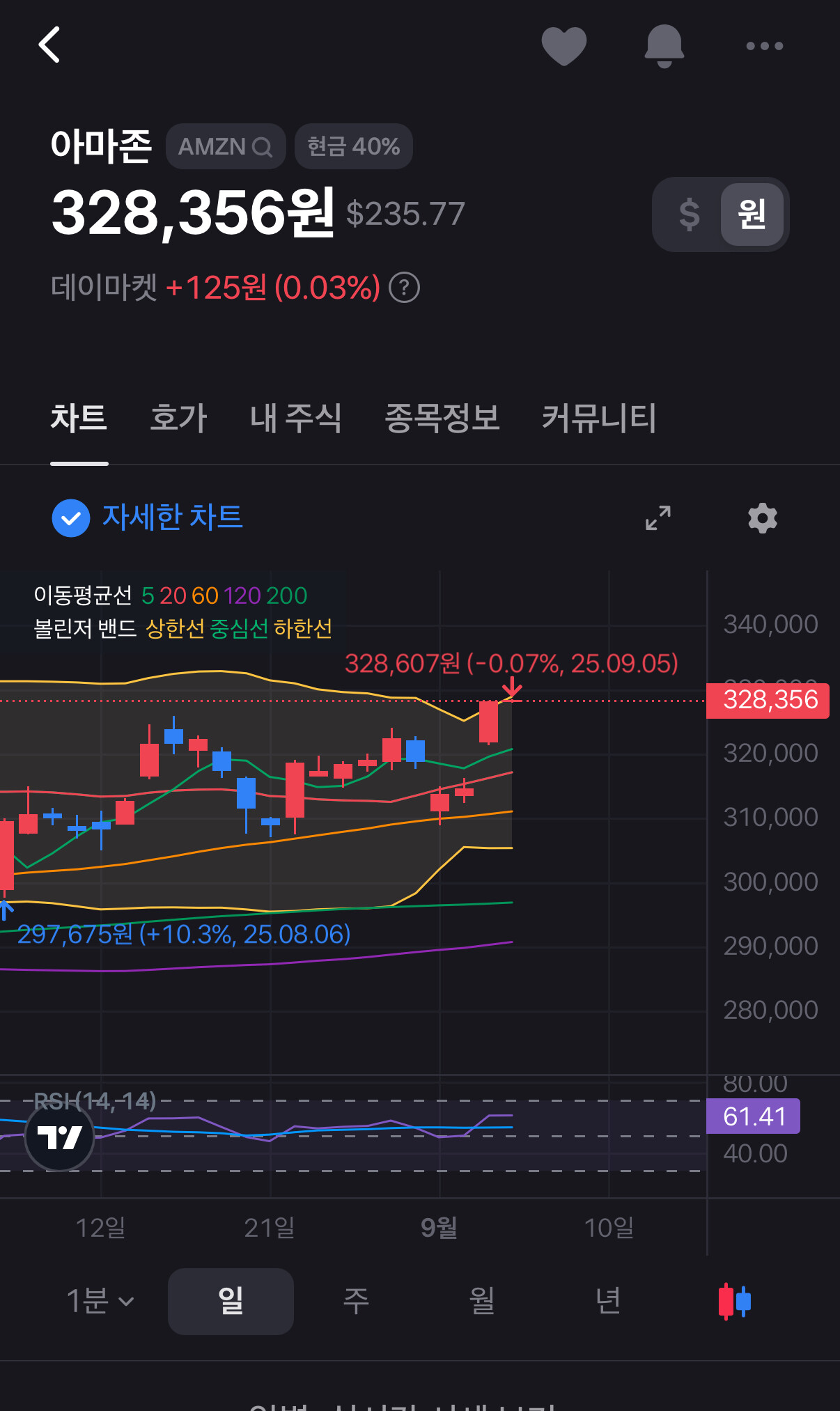Select the 월 monthly interval
840x1411 pixels.
coord(482,1301)
